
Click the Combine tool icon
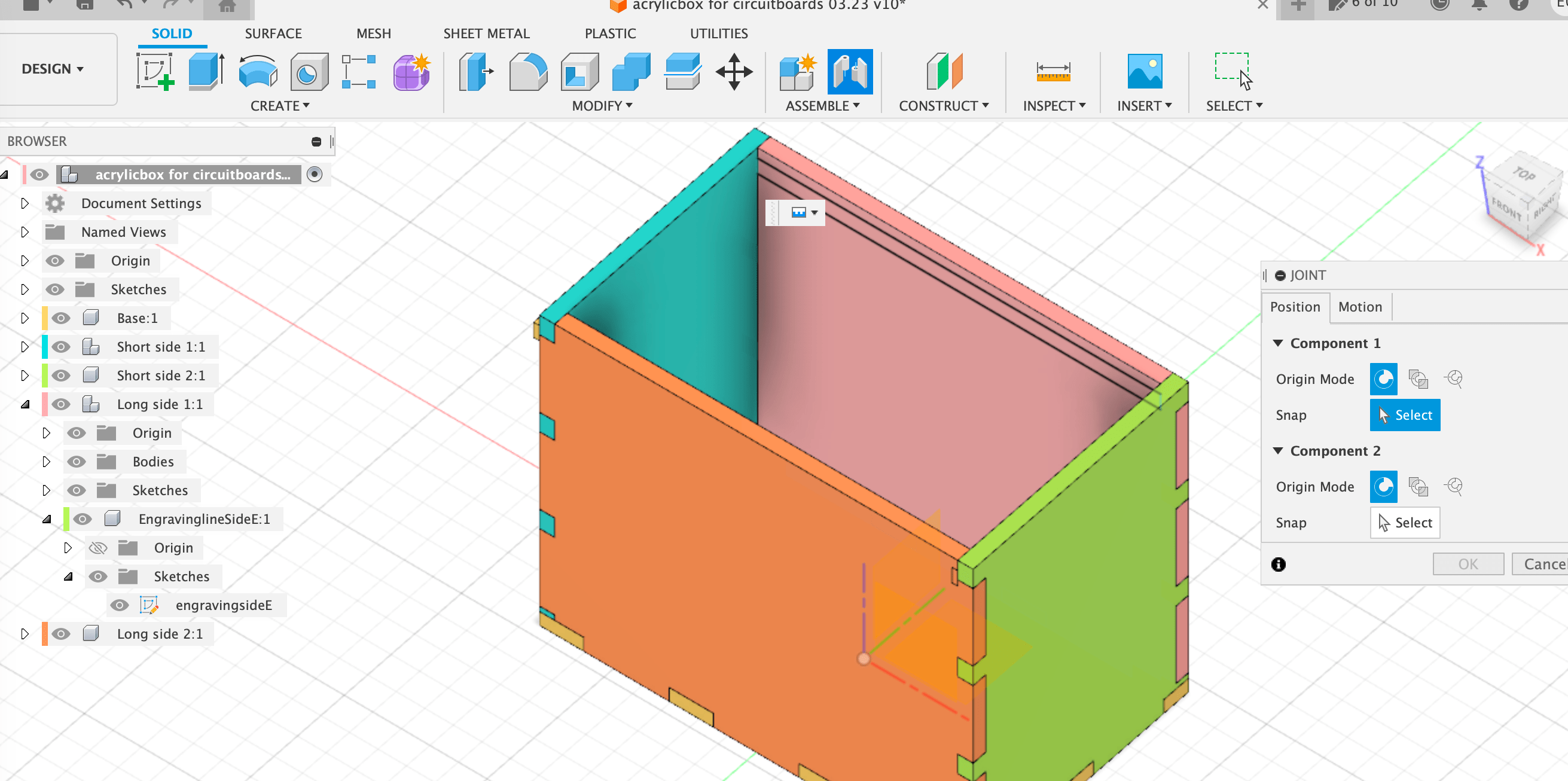click(632, 71)
